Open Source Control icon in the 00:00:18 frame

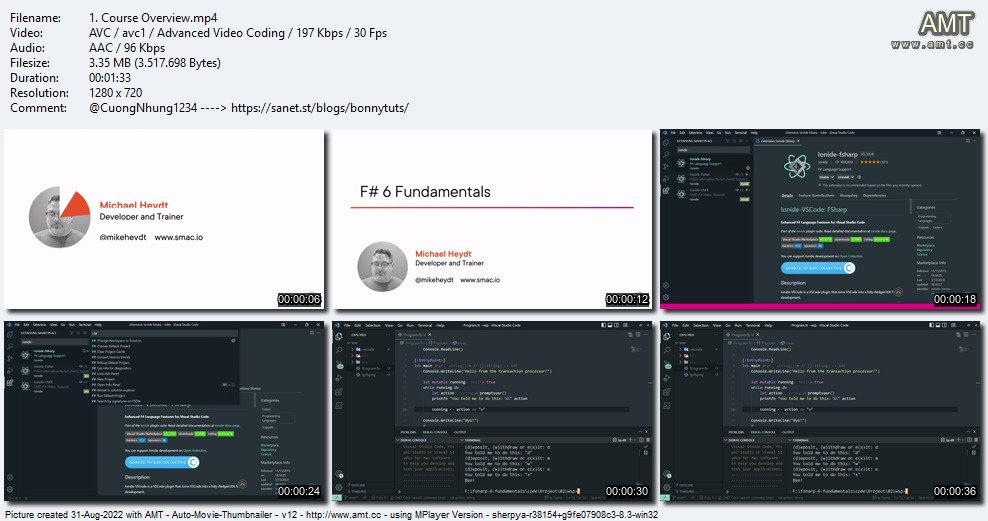tap(666, 166)
